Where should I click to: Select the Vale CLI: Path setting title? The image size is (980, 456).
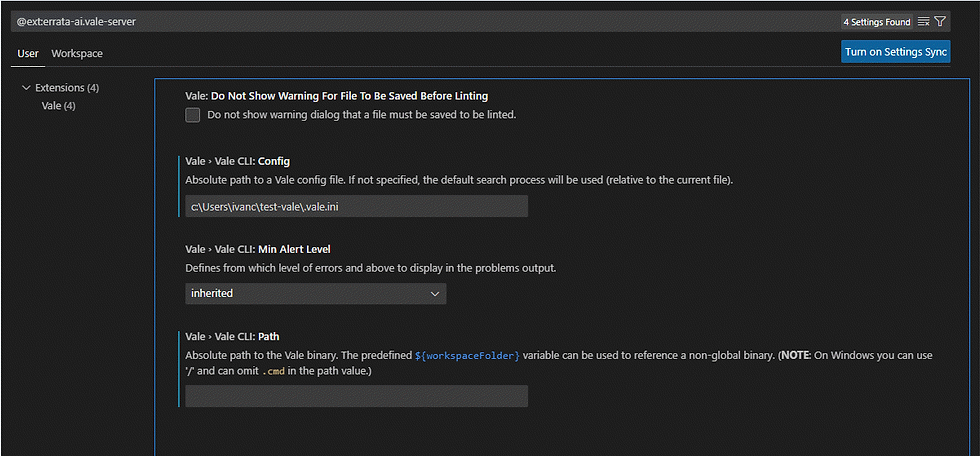tap(234, 336)
